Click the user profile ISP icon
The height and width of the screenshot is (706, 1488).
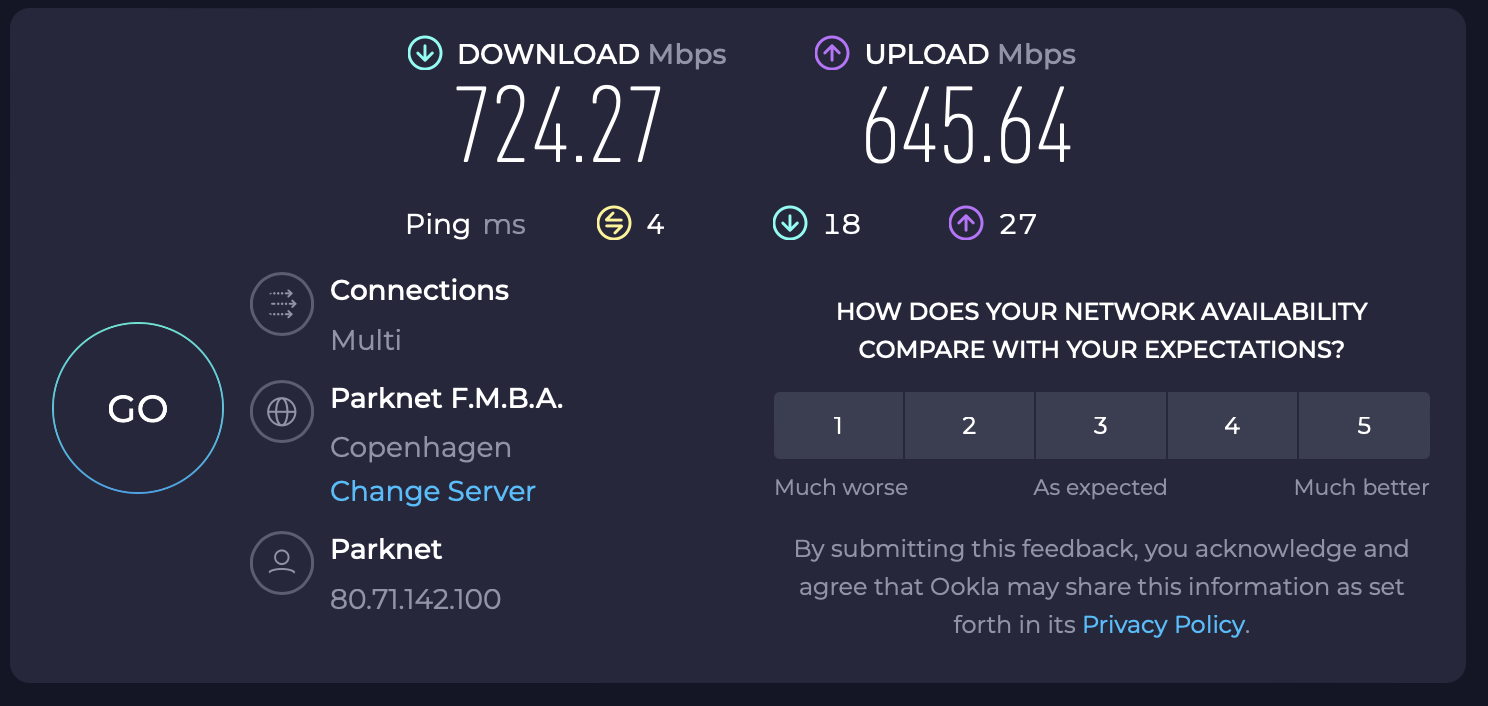tap(282, 562)
